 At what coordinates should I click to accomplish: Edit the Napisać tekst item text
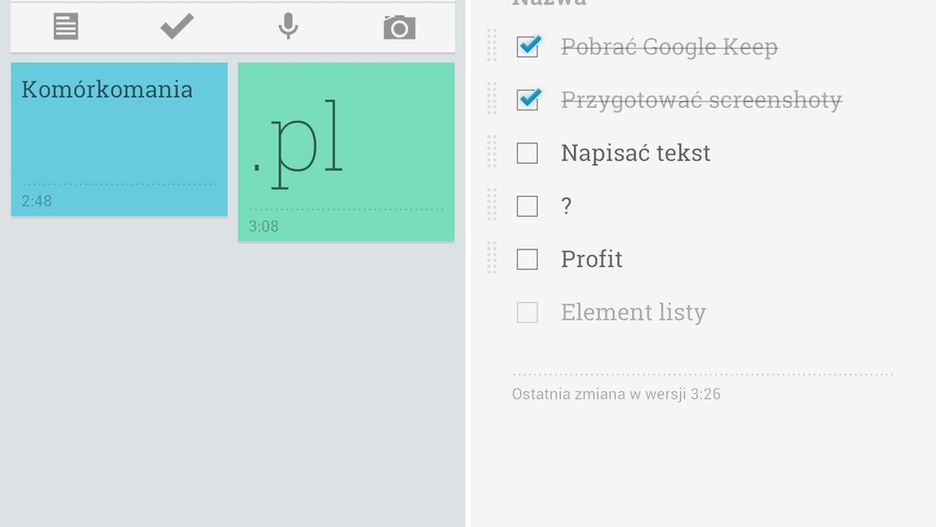pos(635,153)
